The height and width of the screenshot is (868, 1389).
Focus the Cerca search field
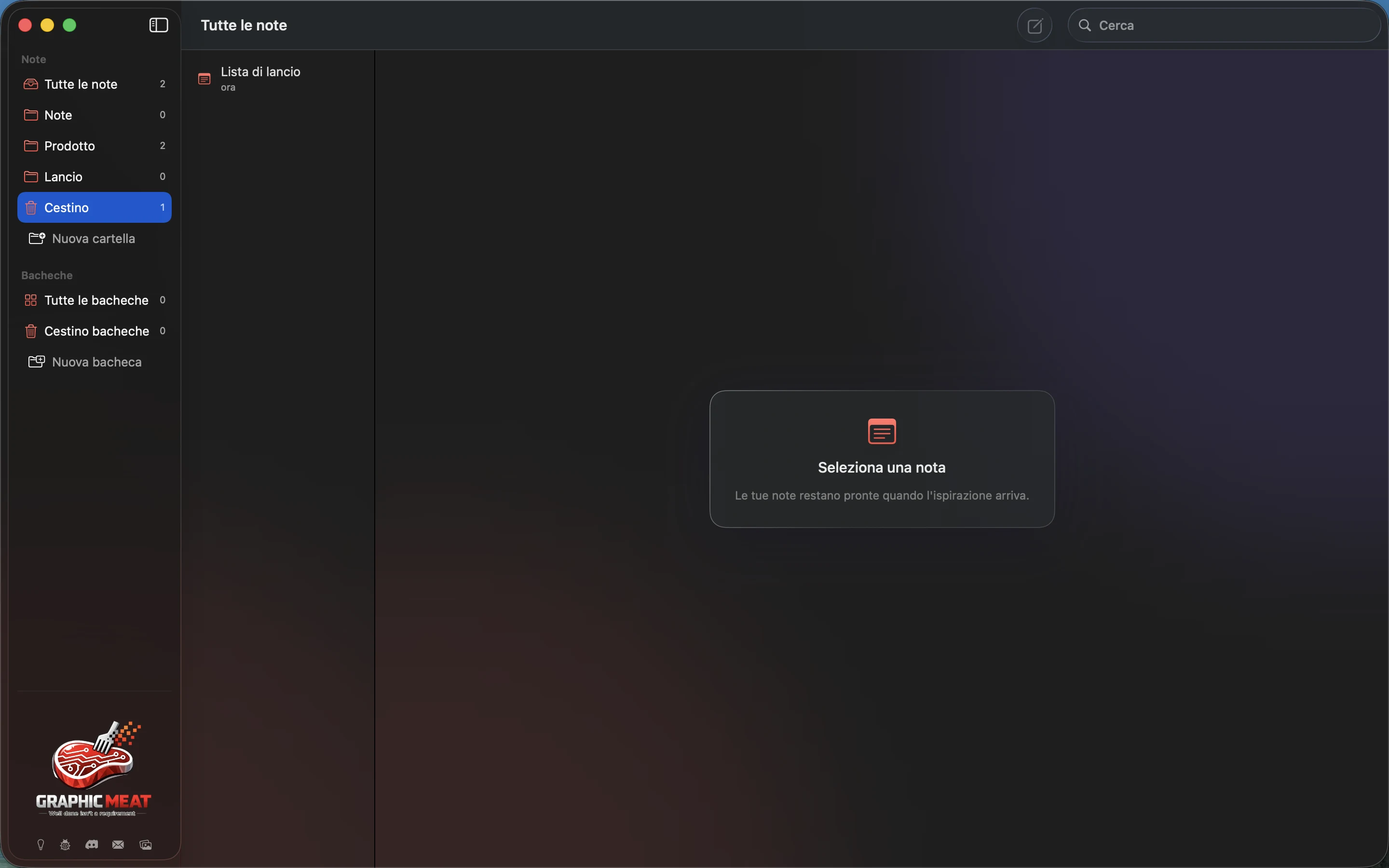tap(1224, 26)
